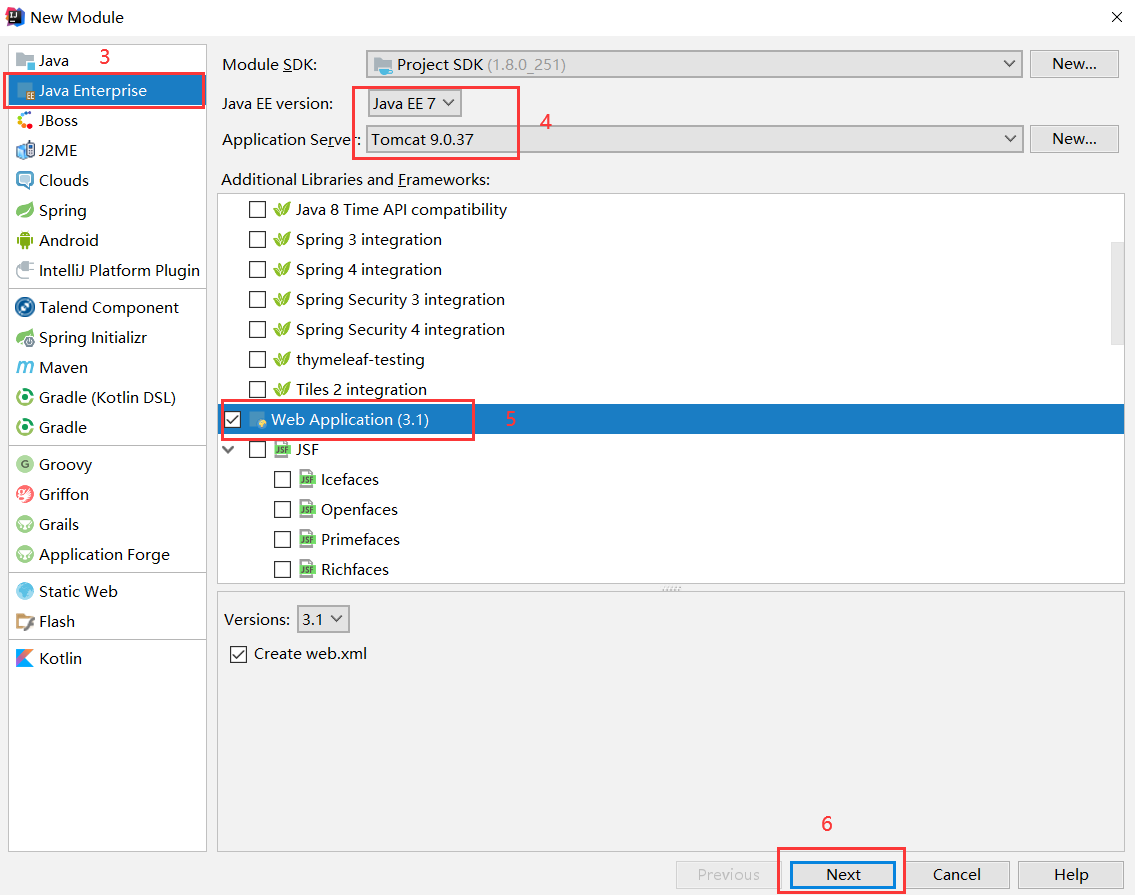Enable Spring Security 4 integration checkbox
The image size is (1135, 895).
[x=258, y=329]
